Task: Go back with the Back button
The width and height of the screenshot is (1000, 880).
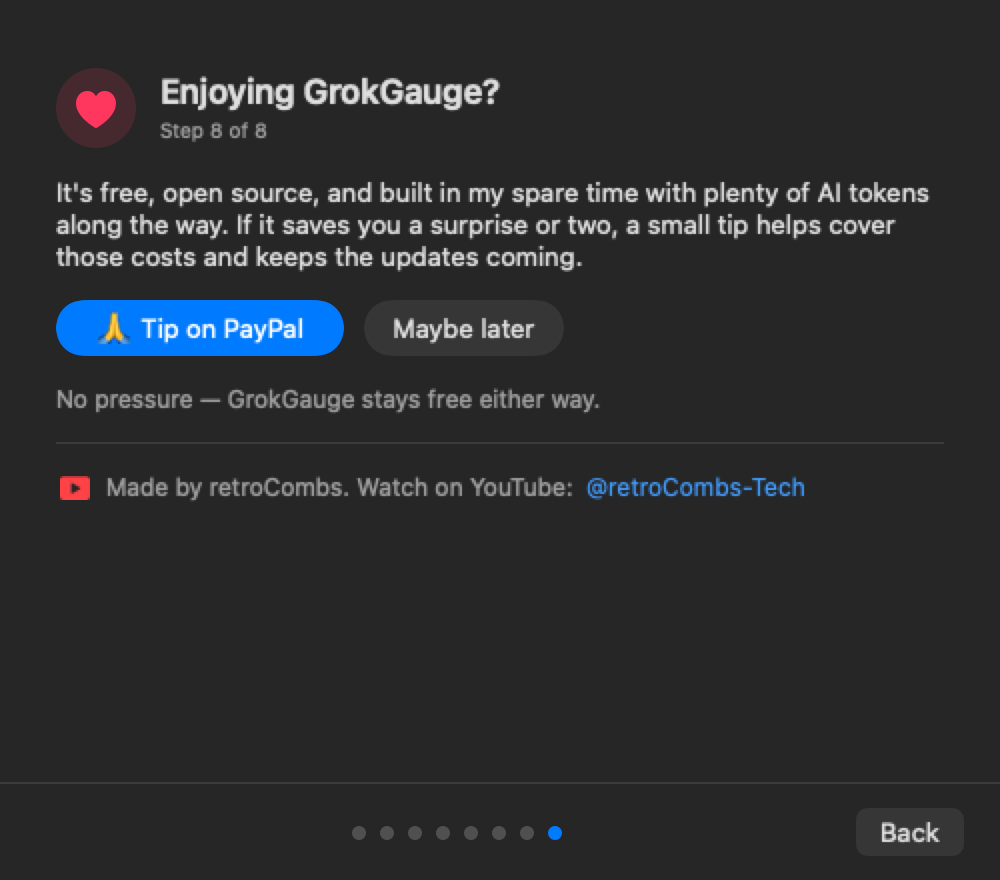Action: pyautogui.click(x=909, y=832)
